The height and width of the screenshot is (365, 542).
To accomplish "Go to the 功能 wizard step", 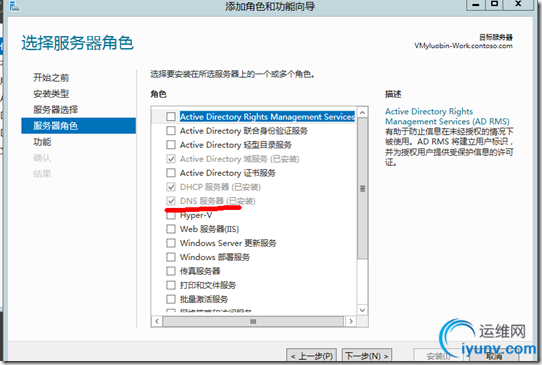I will 42,142.
